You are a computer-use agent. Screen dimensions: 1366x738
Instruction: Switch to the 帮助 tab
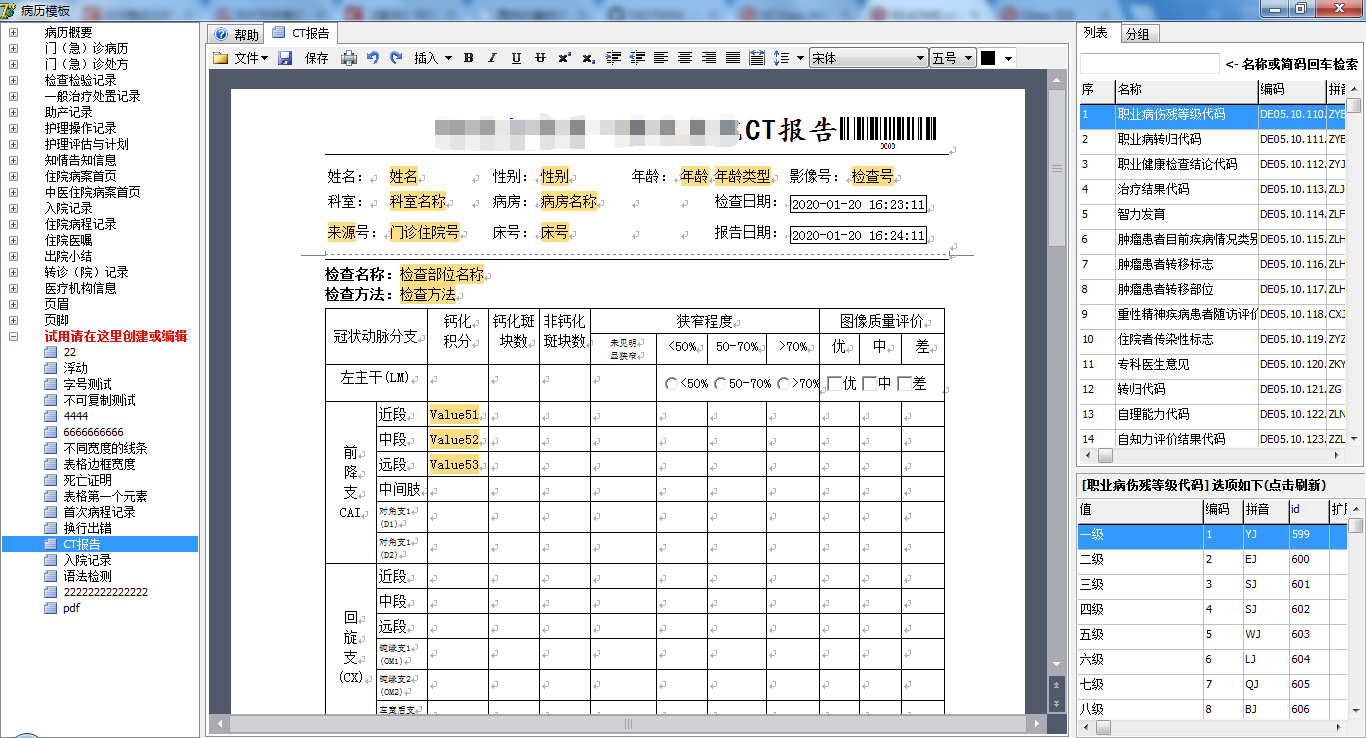(236, 34)
